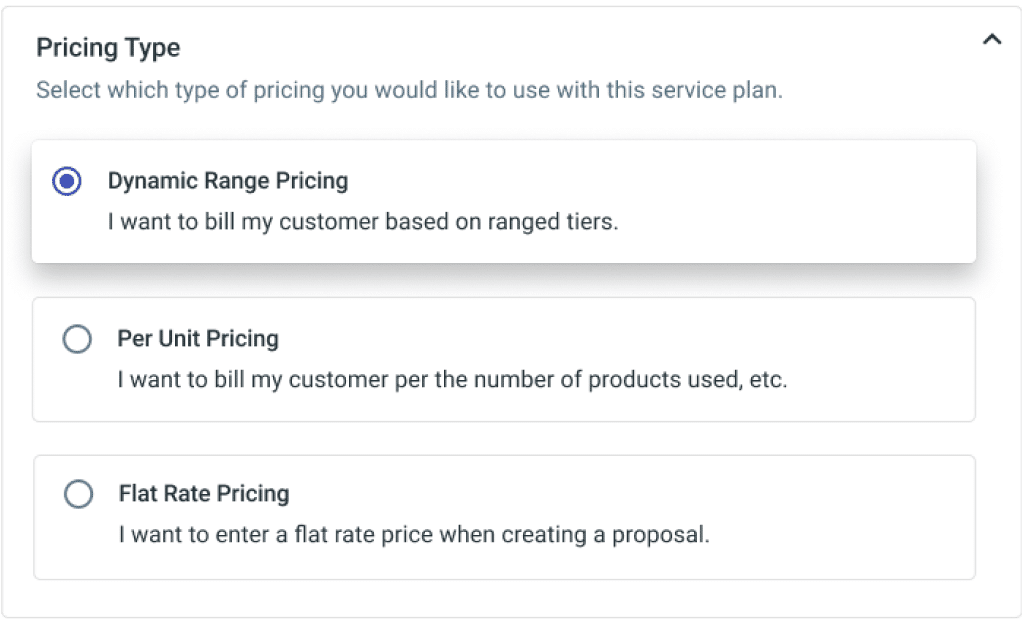Click the "Flat Rate Pricing" option title
1022x624 pixels.
(x=204, y=494)
